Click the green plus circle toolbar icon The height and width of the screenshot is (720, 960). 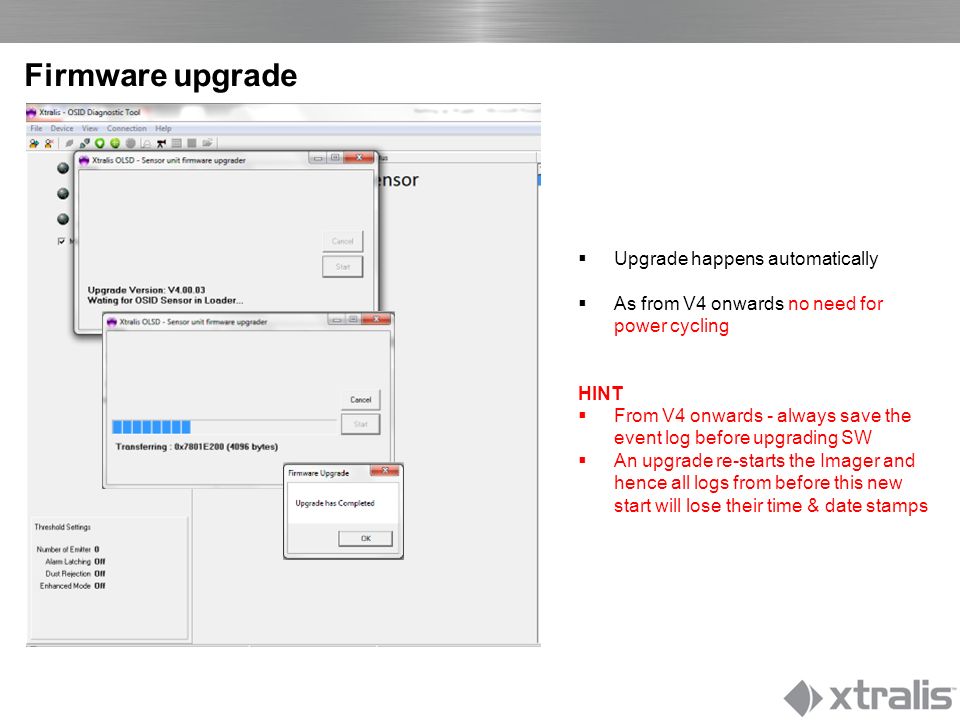[114, 143]
